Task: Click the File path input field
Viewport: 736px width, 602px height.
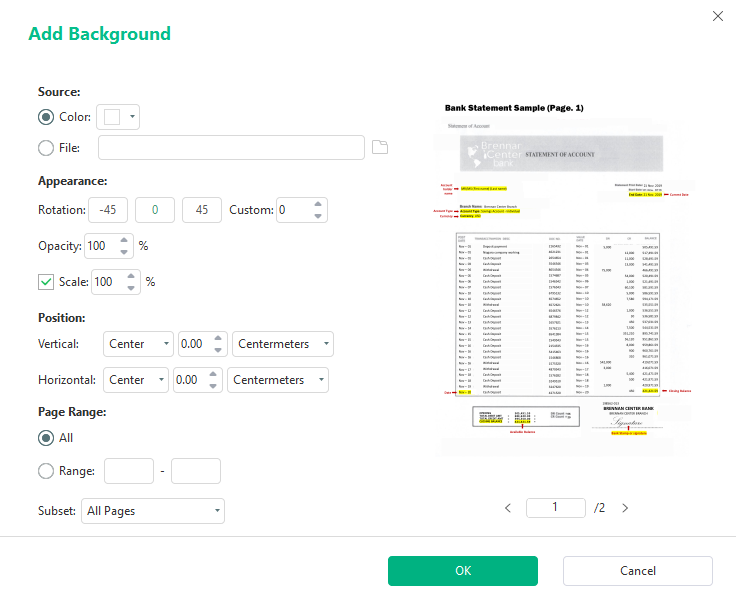Action: point(231,147)
